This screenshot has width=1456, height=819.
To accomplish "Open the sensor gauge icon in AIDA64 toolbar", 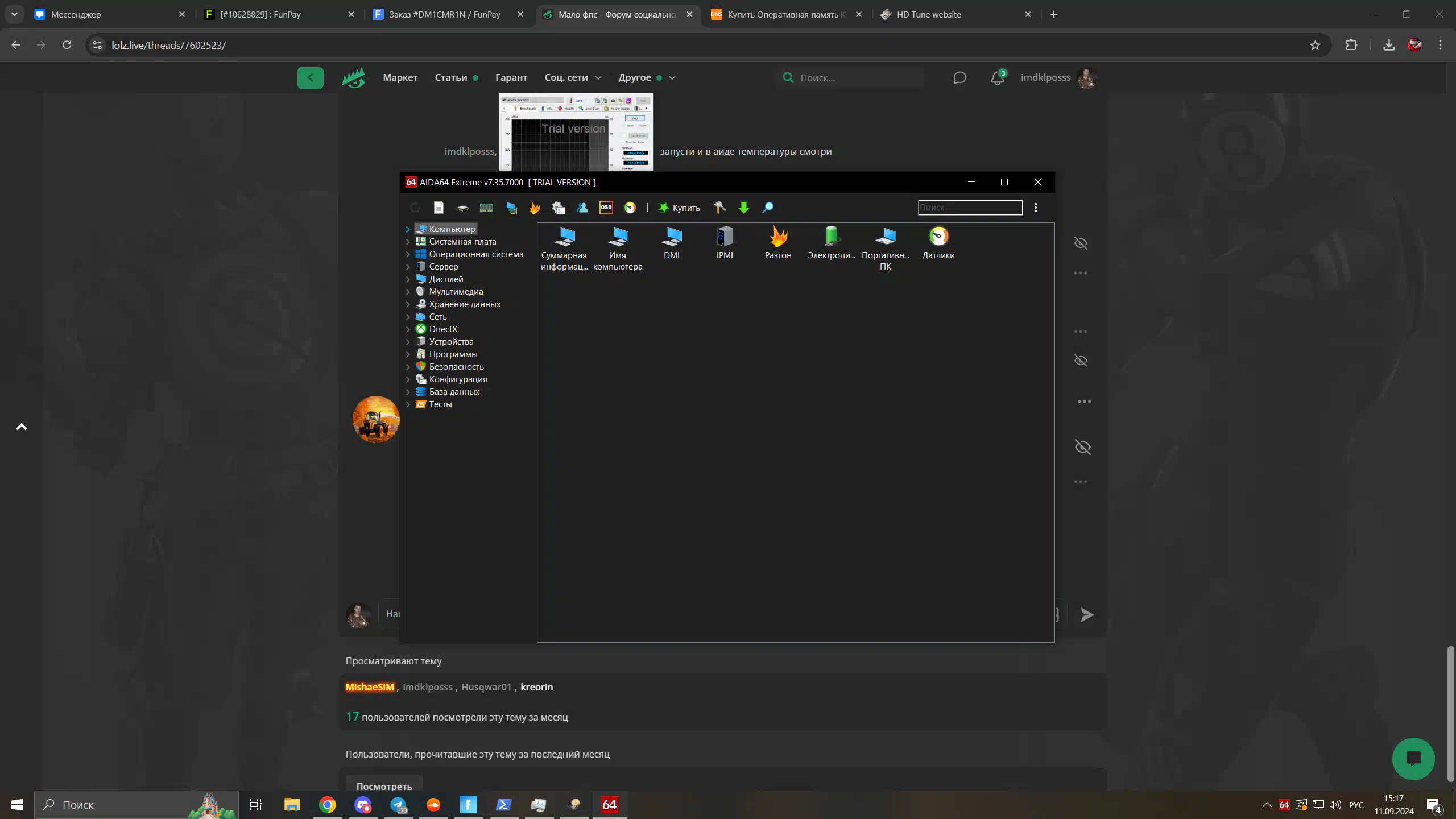I will click(630, 208).
